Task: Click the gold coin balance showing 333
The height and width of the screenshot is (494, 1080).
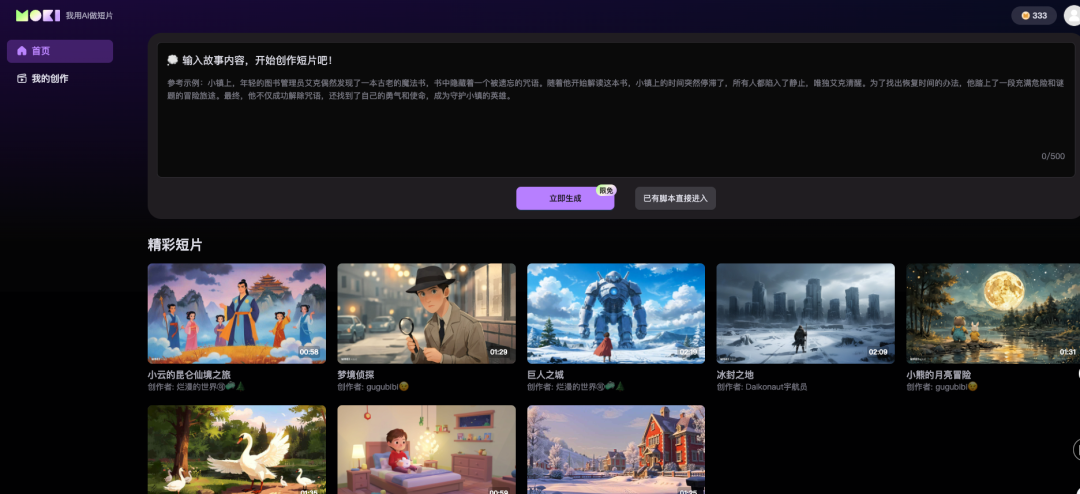Action: point(1034,15)
